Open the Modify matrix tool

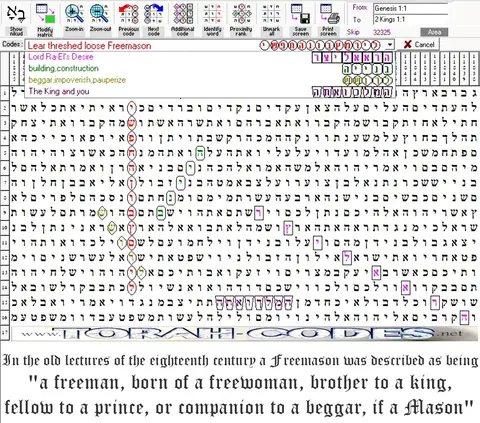point(45,19)
